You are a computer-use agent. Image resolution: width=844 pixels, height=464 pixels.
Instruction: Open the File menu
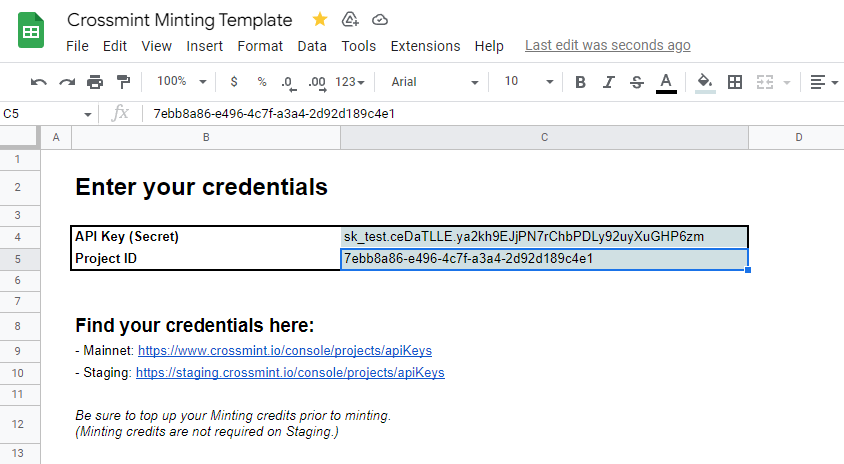pyautogui.click(x=77, y=46)
